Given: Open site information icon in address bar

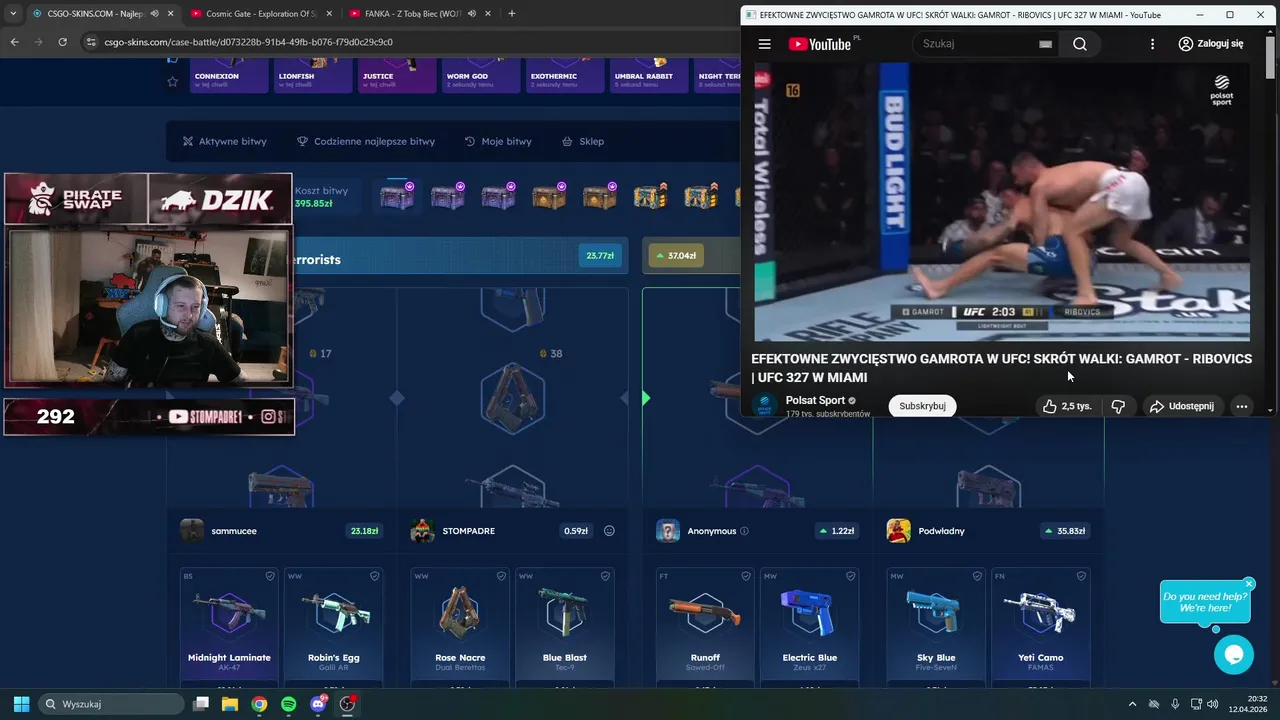Looking at the screenshot, I should [91, 42].
